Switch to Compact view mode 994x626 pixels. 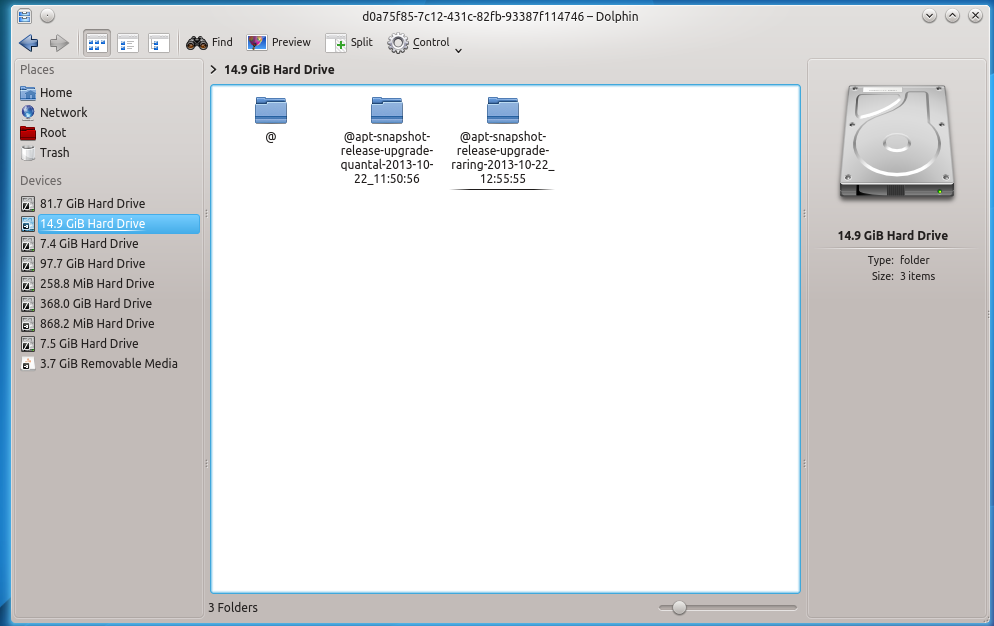pyautogui.click(x=128, y=43)
